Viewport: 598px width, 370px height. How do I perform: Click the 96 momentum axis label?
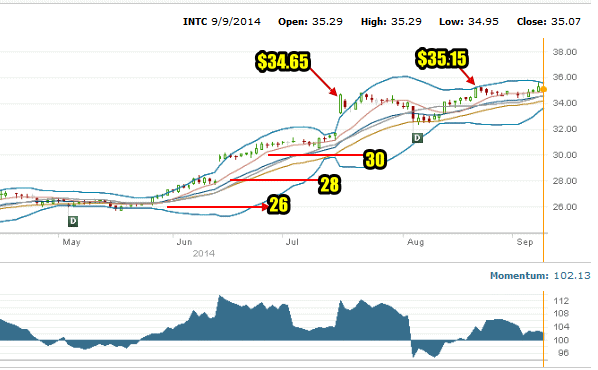[563, 353]
